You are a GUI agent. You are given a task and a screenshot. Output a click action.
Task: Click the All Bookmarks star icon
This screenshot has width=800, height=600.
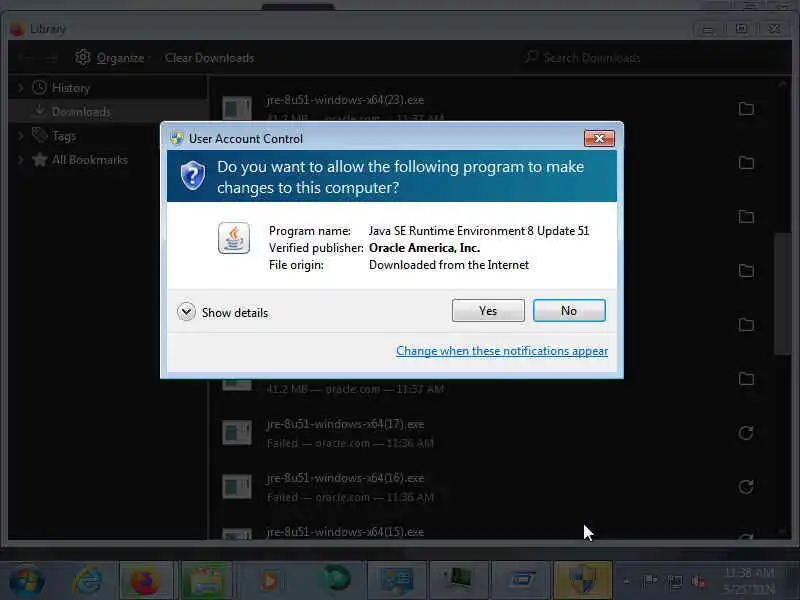pyautogui.click(x=39, y=160)
